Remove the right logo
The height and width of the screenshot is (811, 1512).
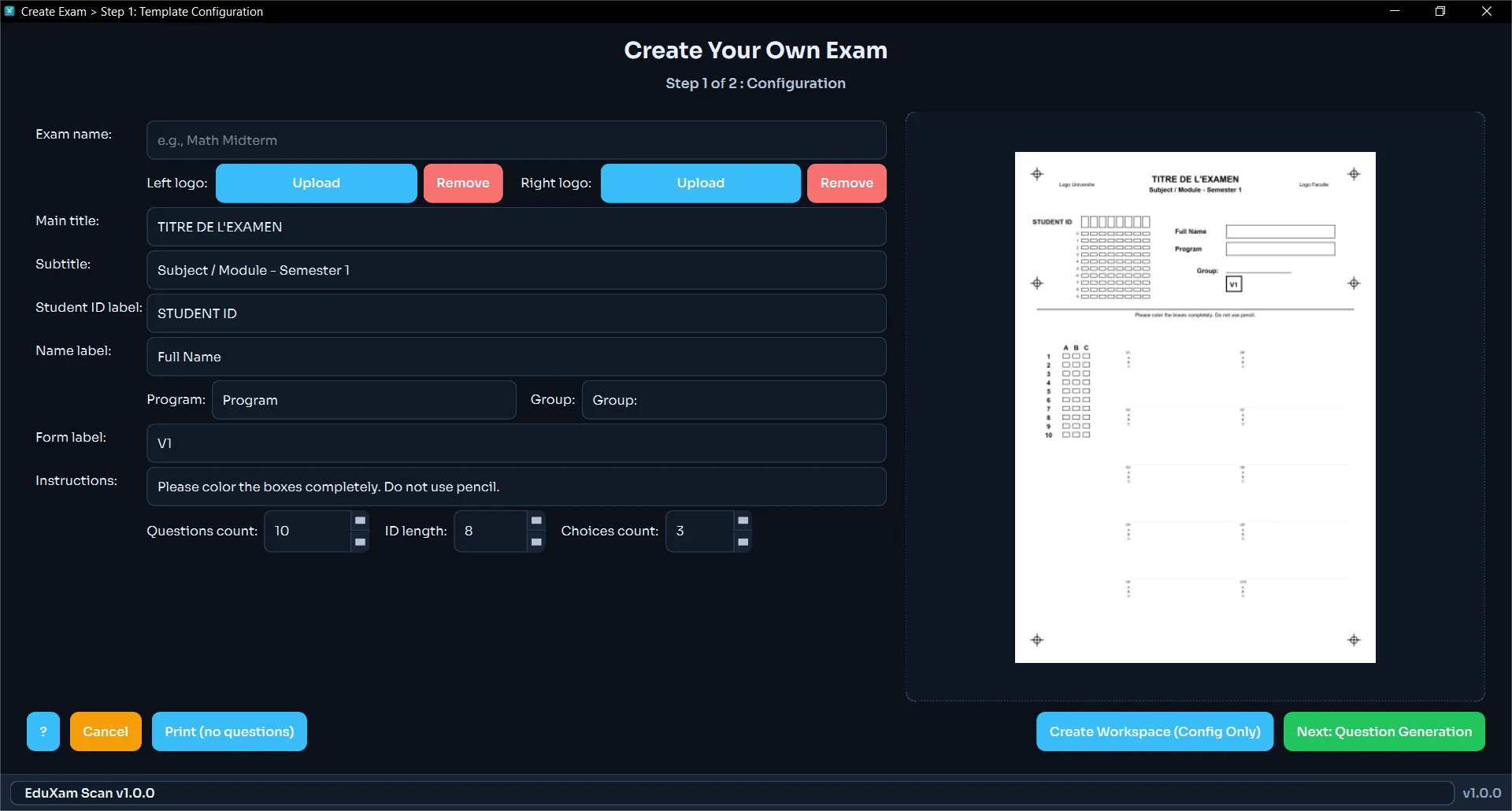[x=847, y=183]
